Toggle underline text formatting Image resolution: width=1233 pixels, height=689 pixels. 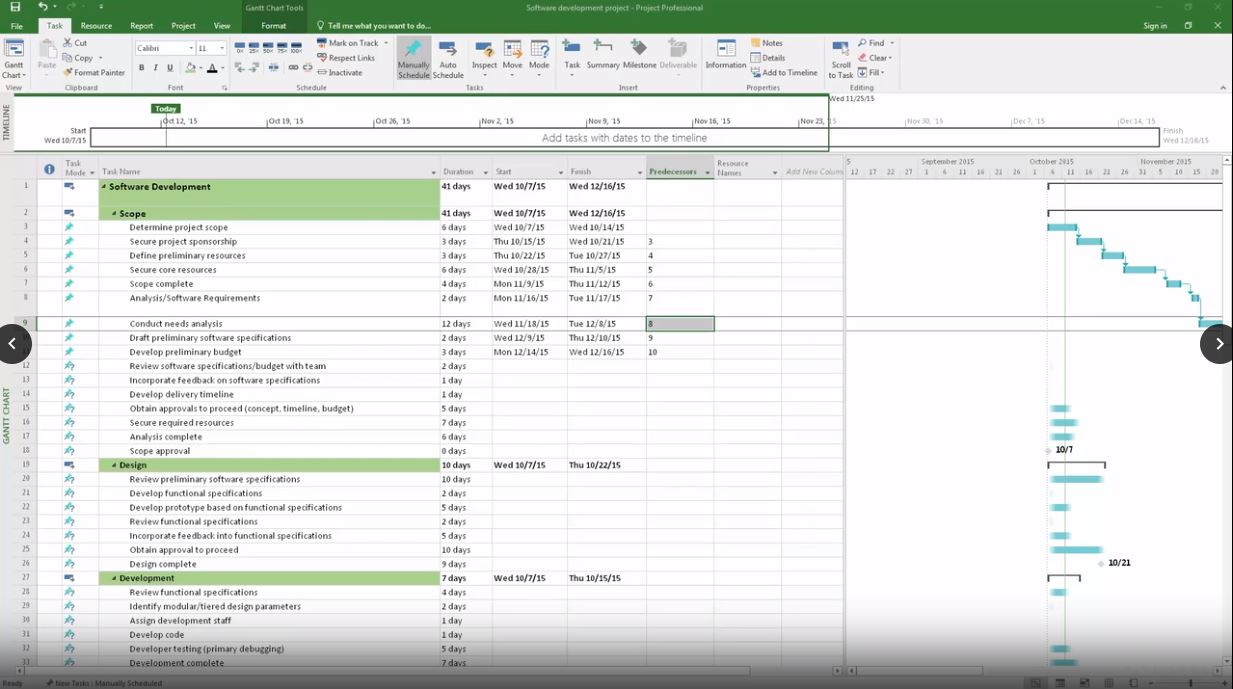coord(170,68)
